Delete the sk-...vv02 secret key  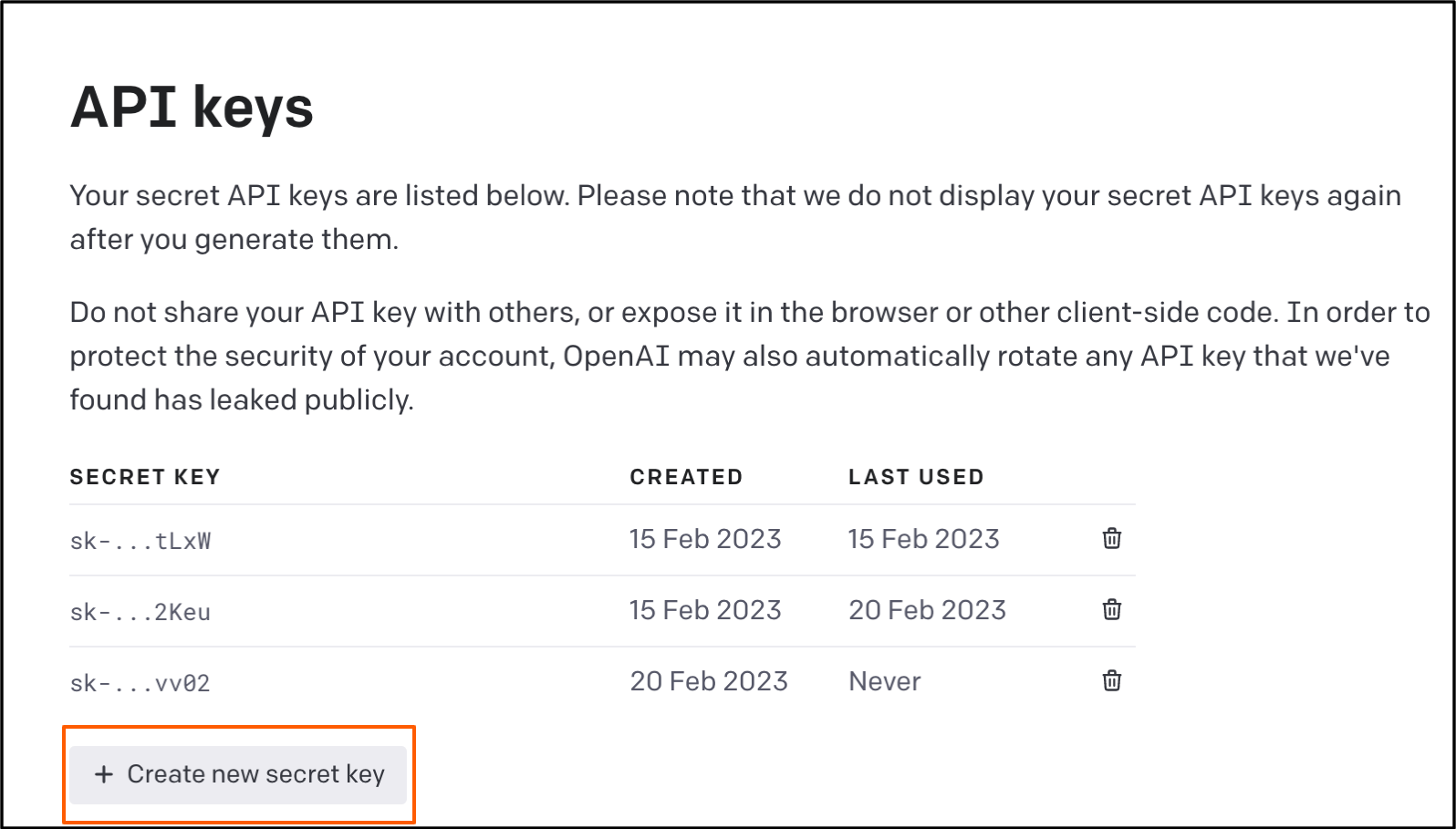1111,680
